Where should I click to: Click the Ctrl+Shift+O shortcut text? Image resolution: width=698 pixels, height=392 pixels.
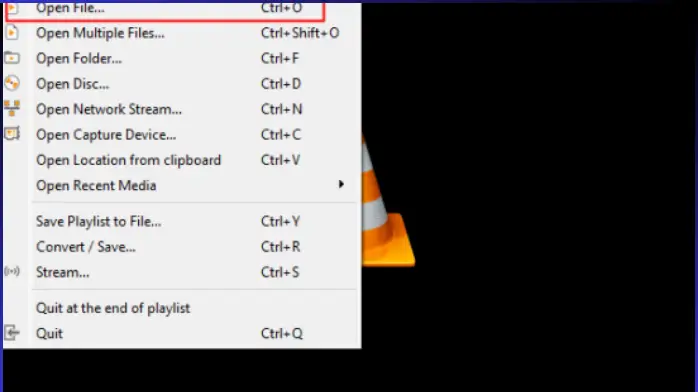[x=300, y=33]
